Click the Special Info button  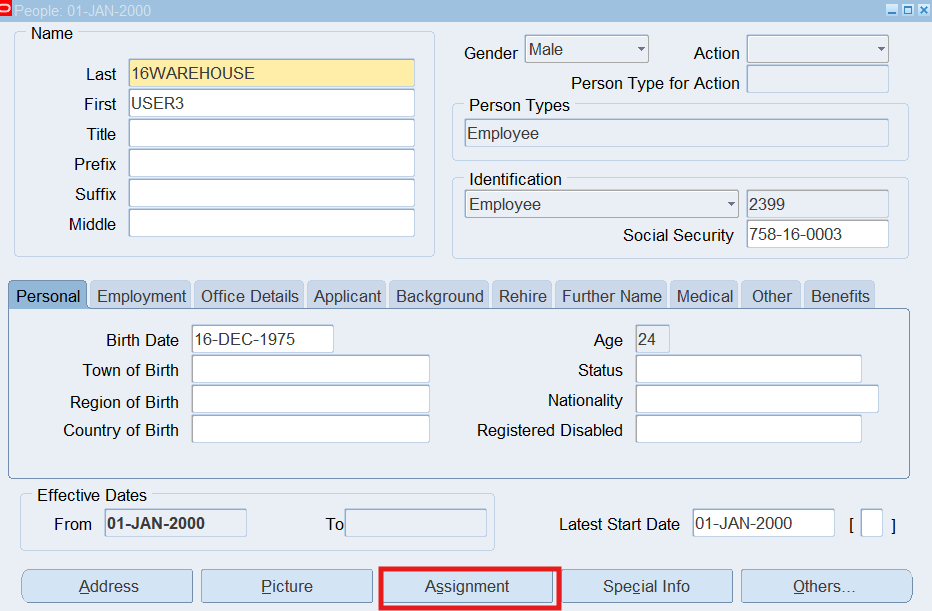tap(646, 587)
